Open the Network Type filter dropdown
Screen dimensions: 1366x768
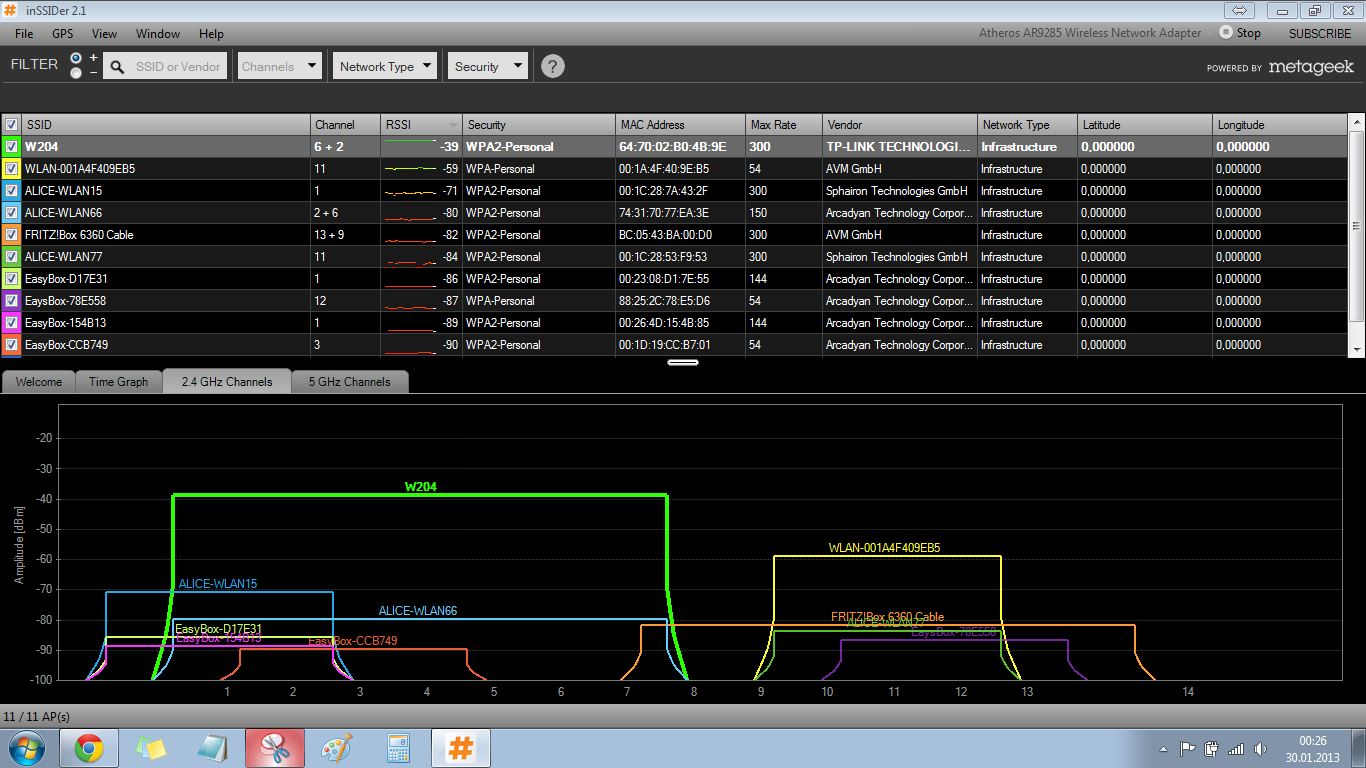(385, 67)
